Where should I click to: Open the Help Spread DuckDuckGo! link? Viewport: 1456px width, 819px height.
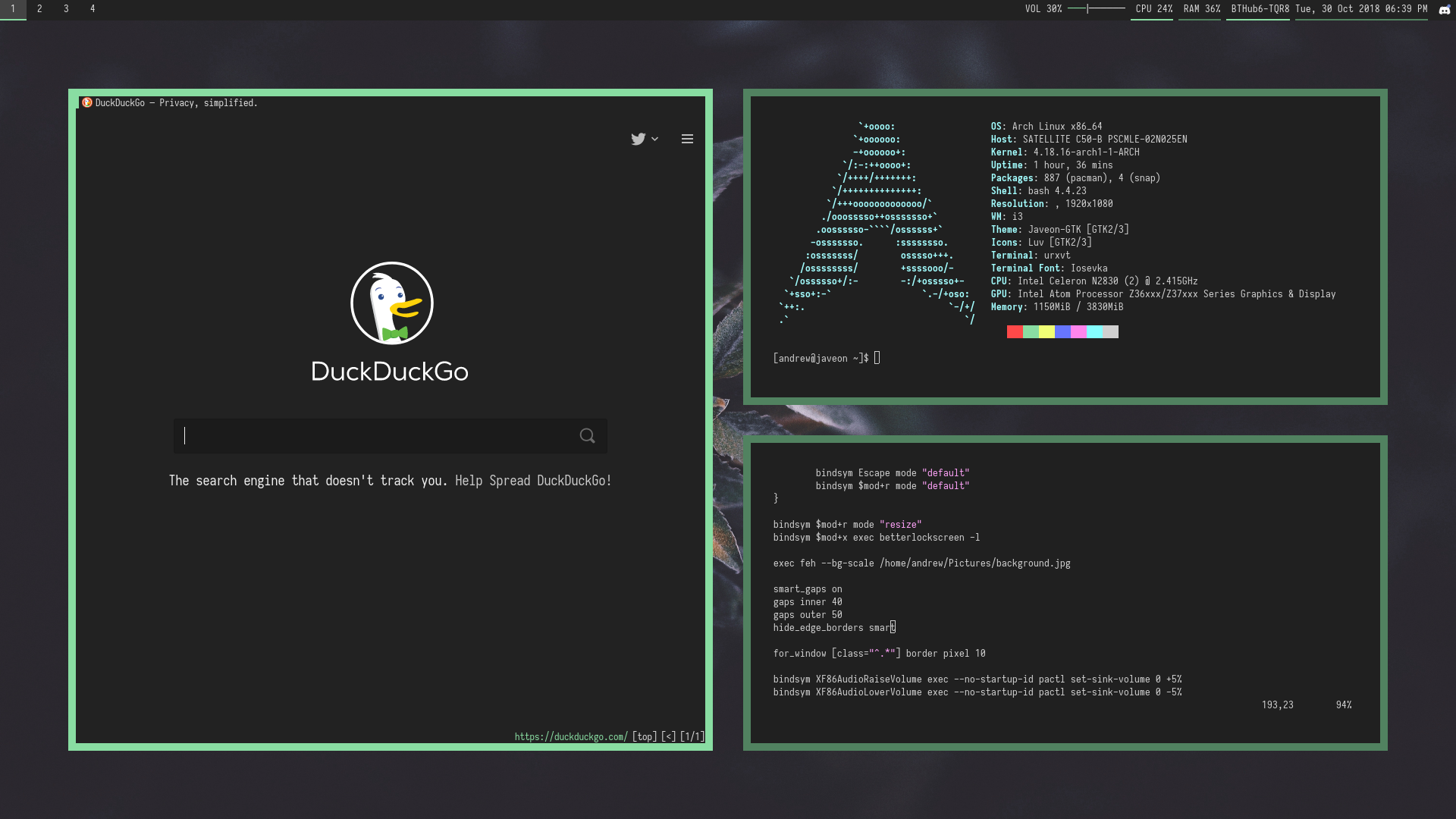533,481
